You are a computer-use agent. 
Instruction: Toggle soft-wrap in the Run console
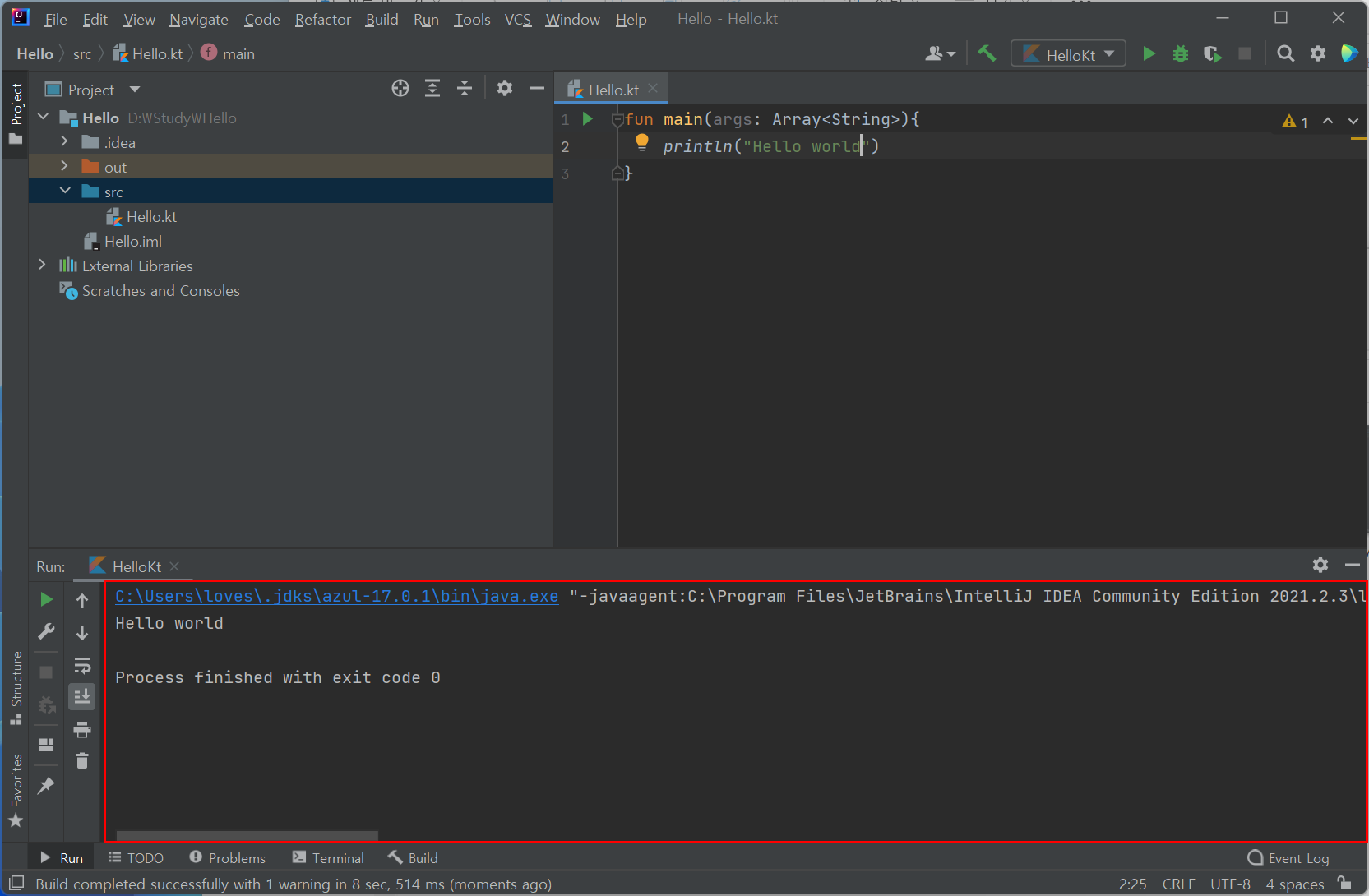pyautogui.click(x=82, y=665)
